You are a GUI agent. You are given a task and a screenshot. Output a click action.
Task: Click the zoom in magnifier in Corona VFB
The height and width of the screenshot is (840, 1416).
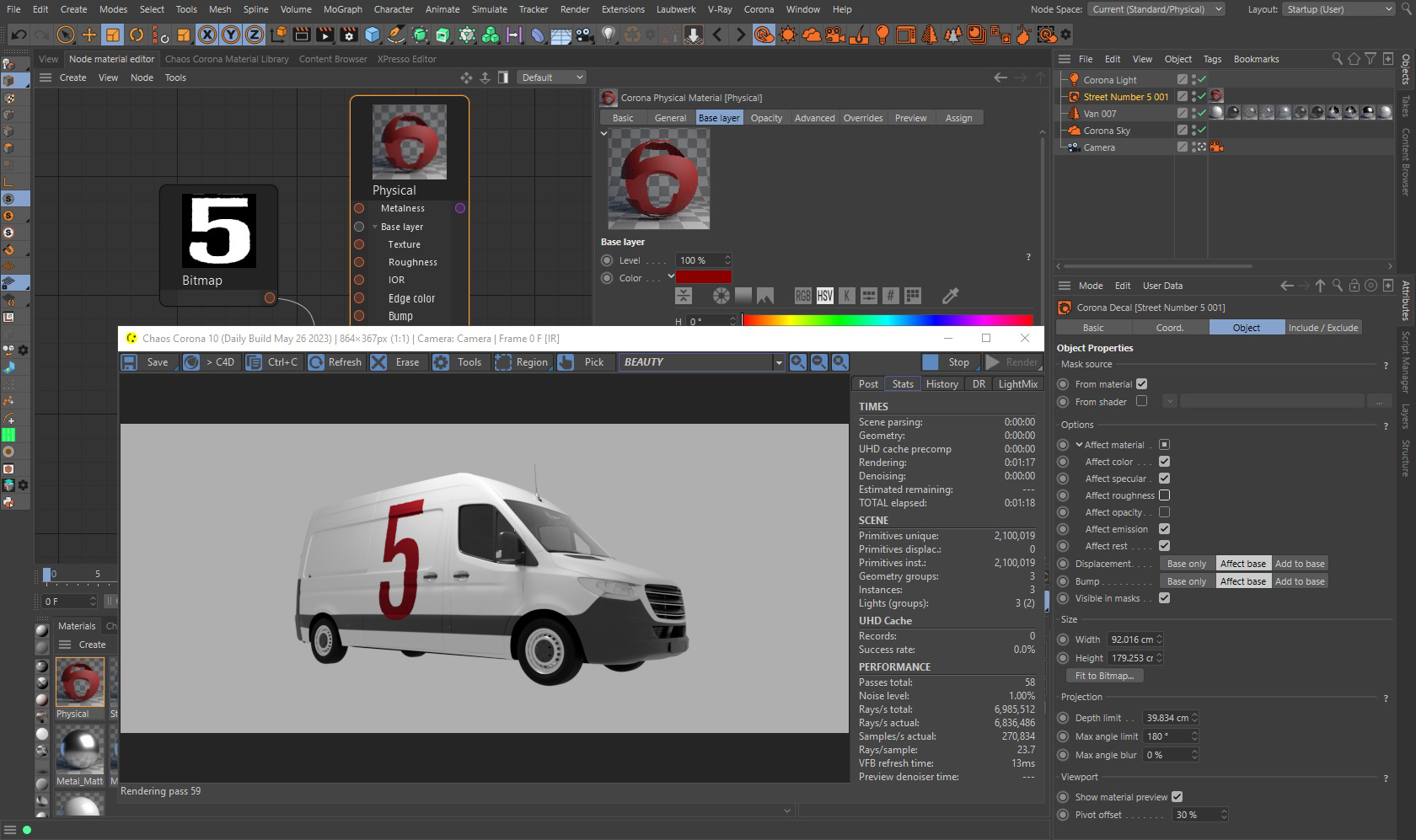pyautogui.click(x=797, y=362)
